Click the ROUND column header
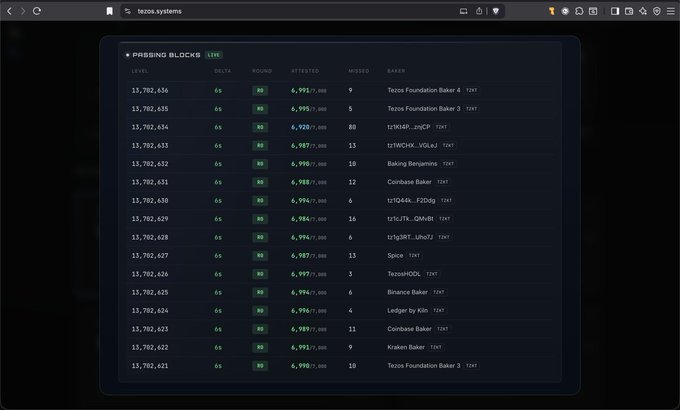Image resolution: width=680 pixels, height=410 pixels. click(x=262, y=71)
